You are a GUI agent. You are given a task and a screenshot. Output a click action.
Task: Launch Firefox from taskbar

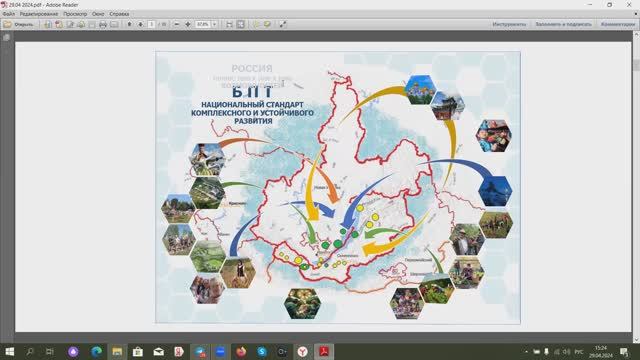241,351
